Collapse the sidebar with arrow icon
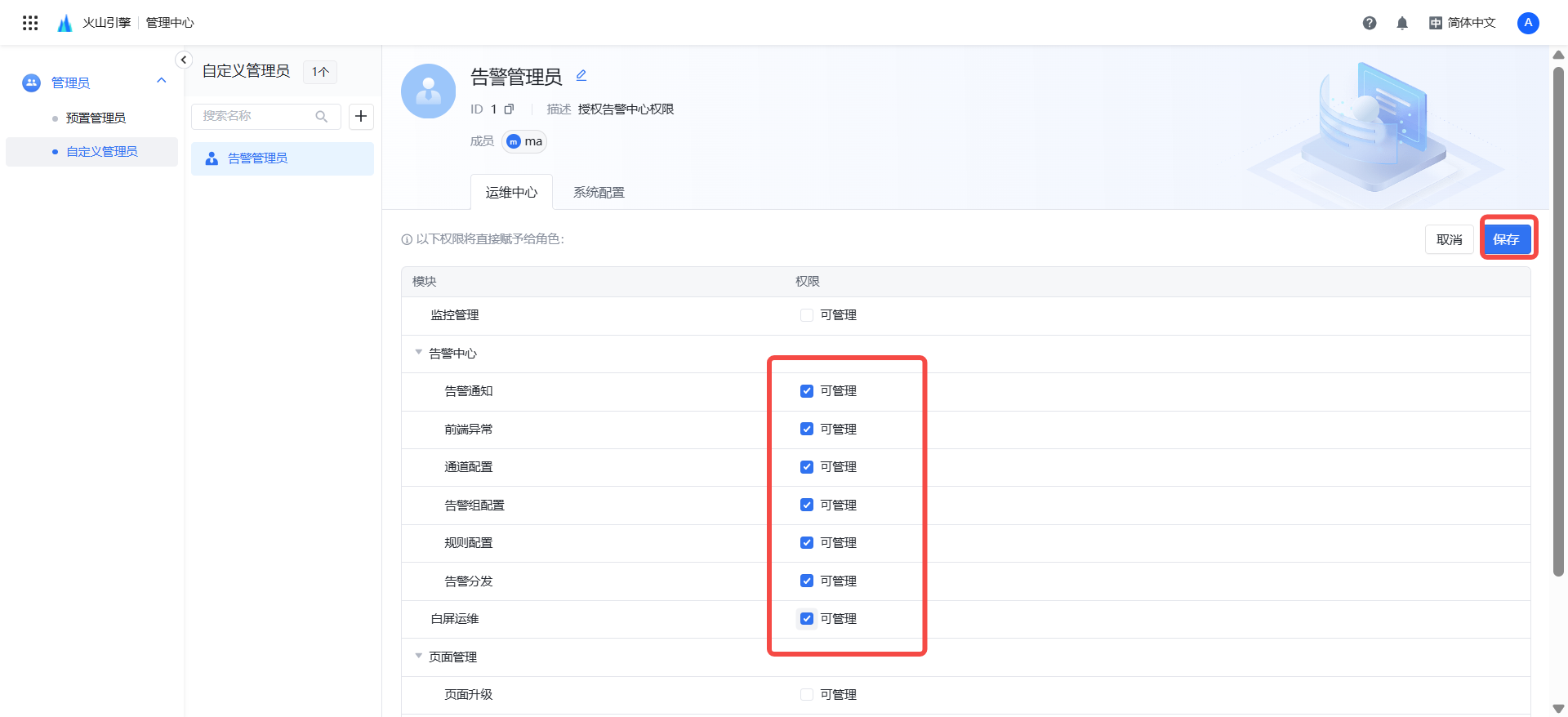 (184, 60)
